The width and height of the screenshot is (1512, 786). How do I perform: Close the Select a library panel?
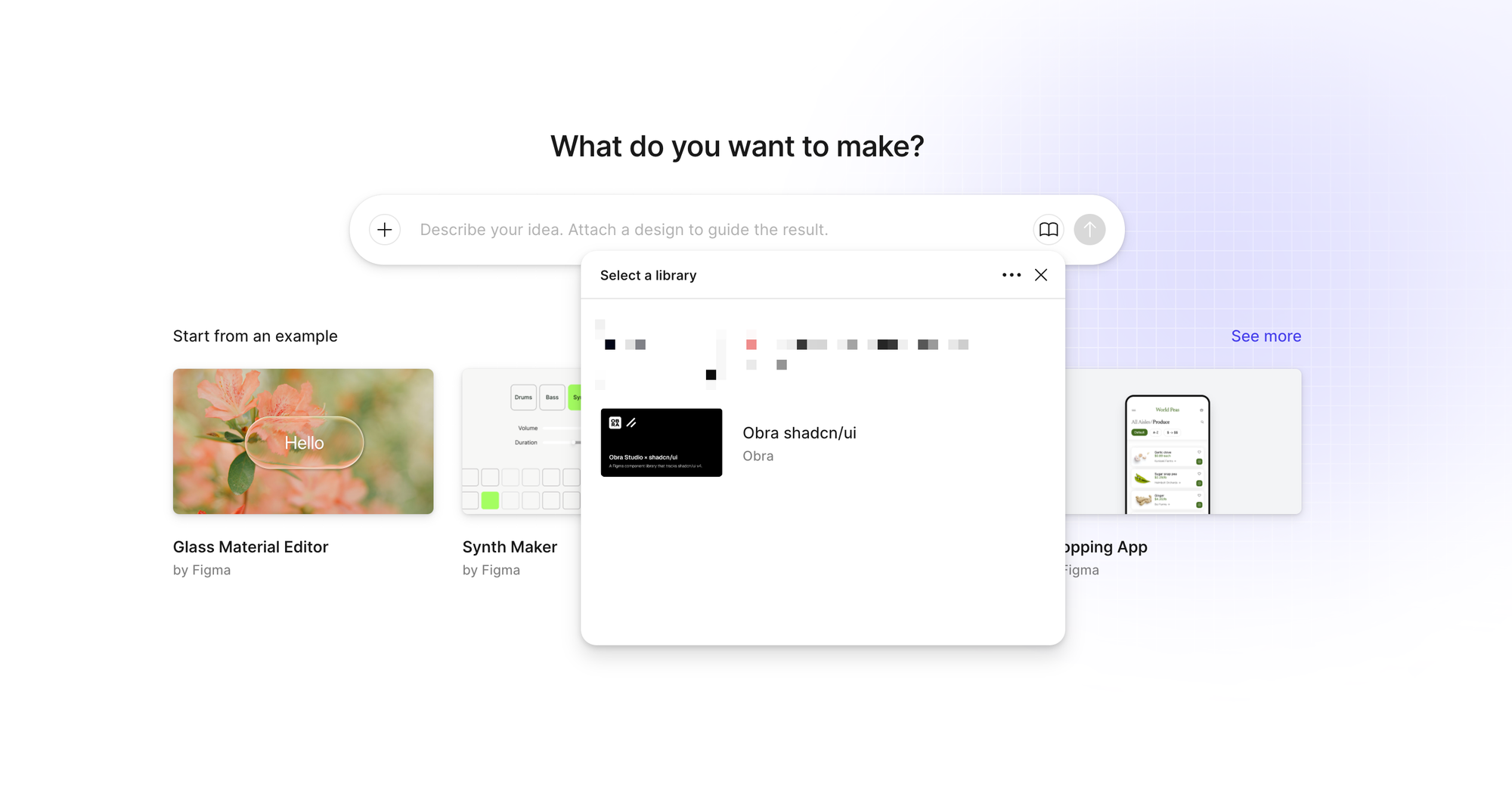pos(1041,275)
